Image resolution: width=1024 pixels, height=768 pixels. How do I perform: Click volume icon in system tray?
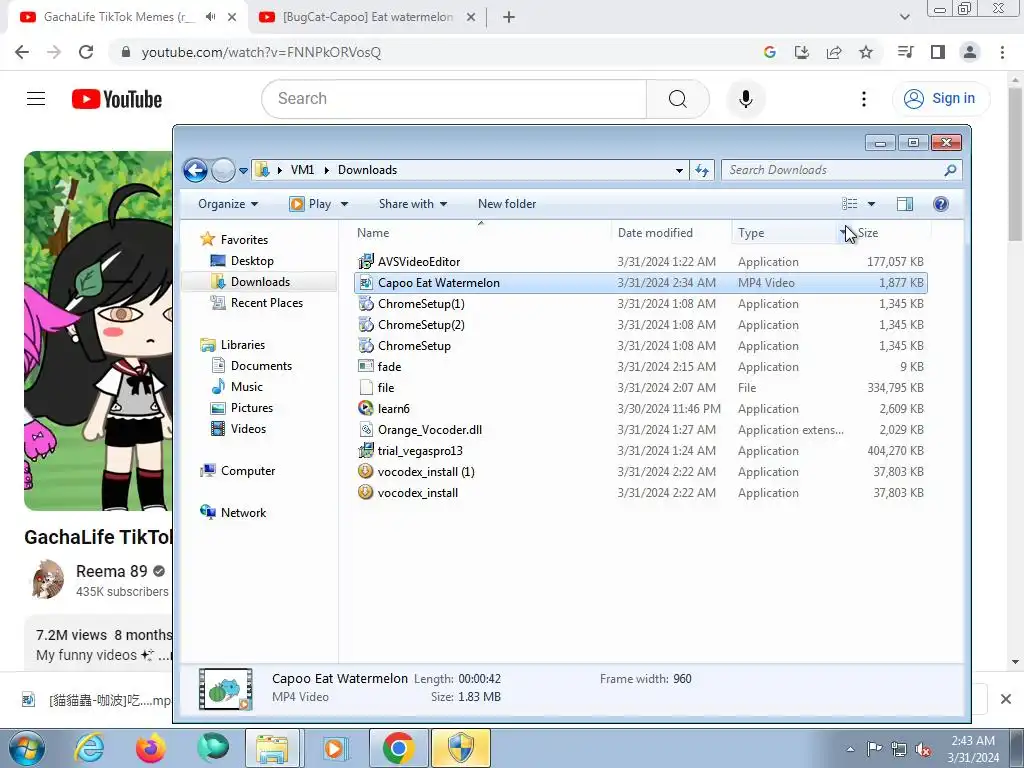923,750
